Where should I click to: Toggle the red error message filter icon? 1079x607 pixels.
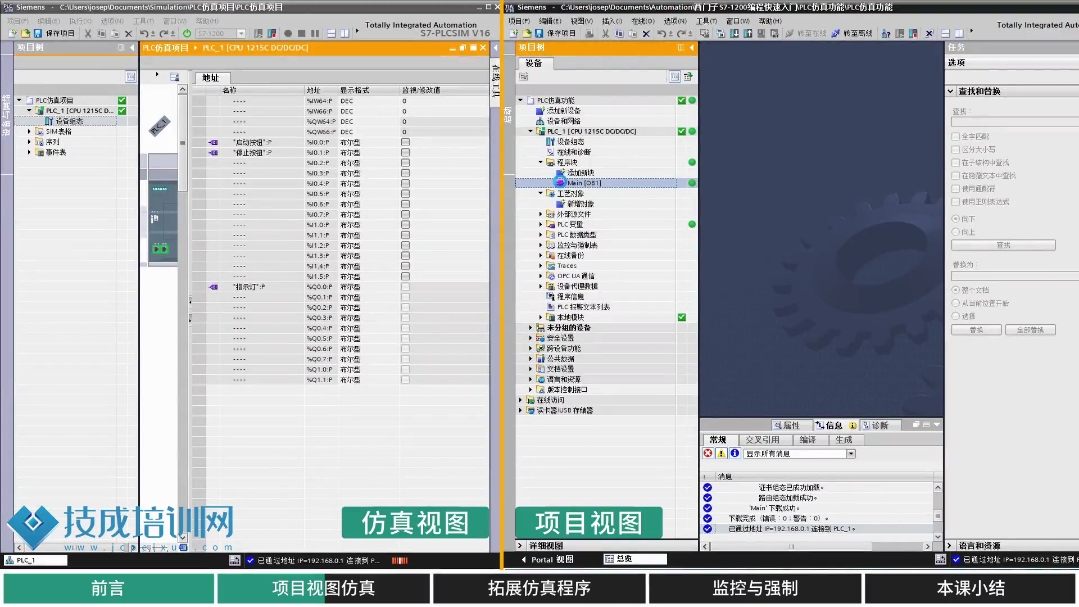707,454
